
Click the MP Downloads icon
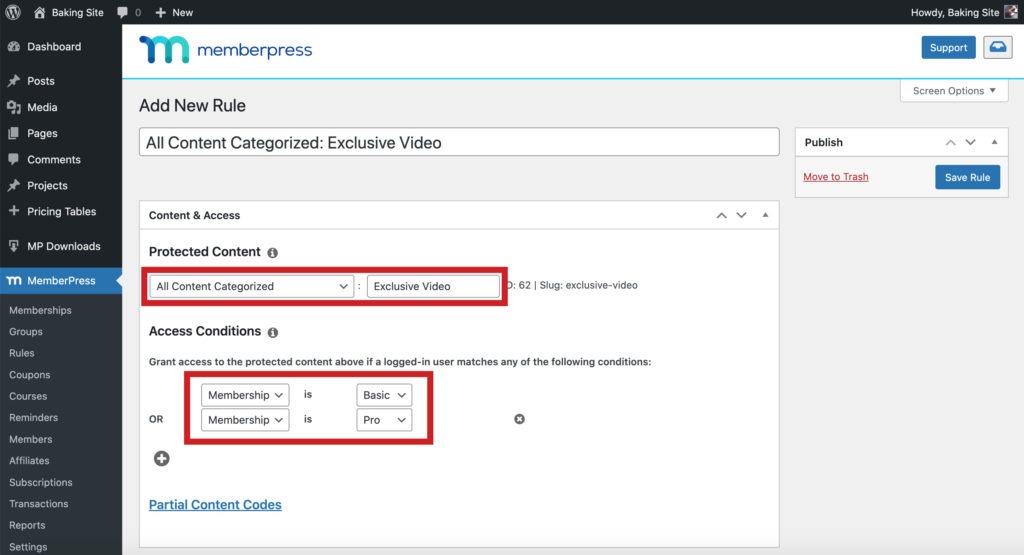coord(13,246)
